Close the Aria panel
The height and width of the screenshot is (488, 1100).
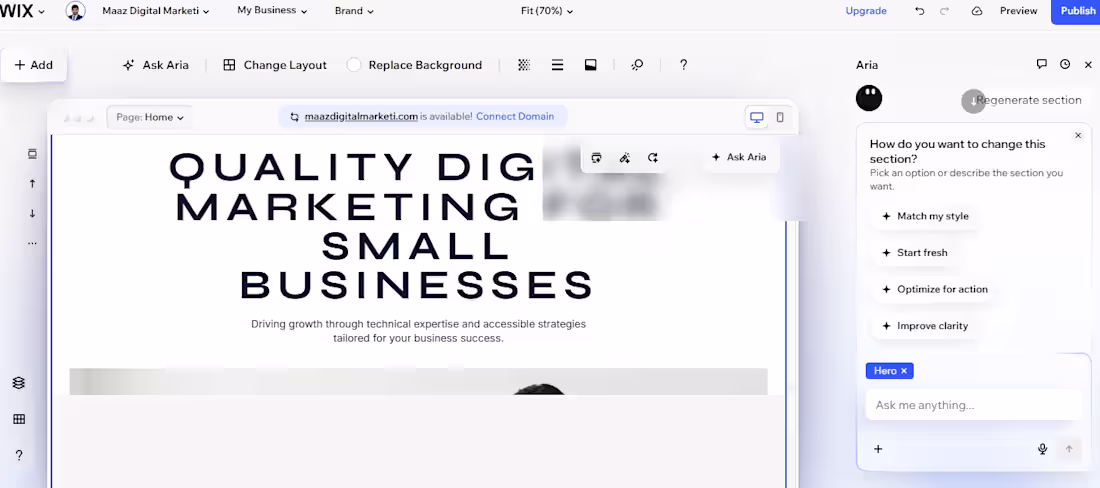click(x=1088, y=65)
